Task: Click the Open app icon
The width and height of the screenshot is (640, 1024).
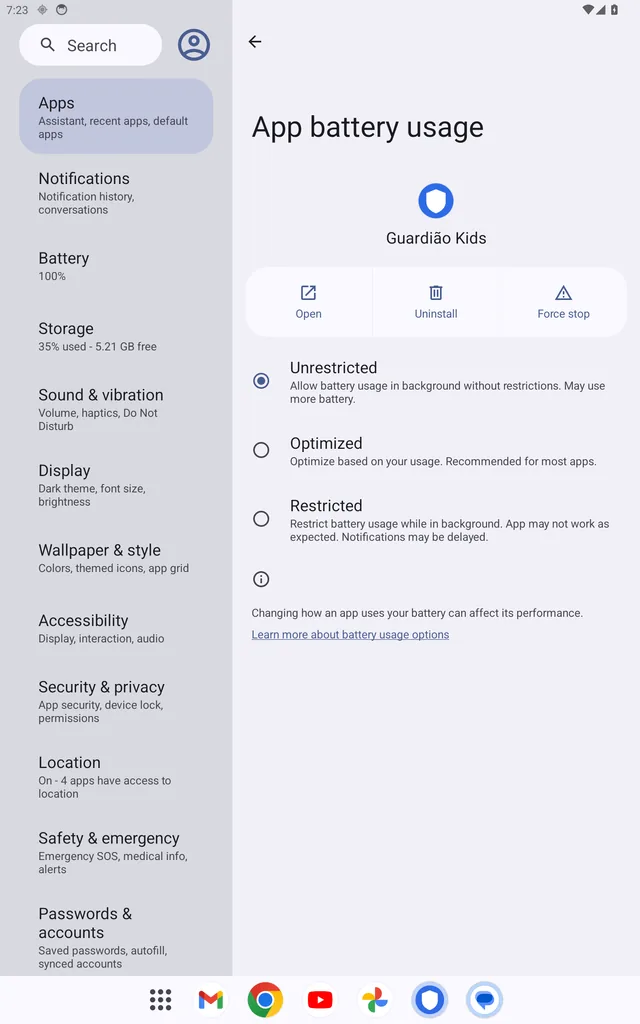Action: pyautogui.click(x=308, y=293)
